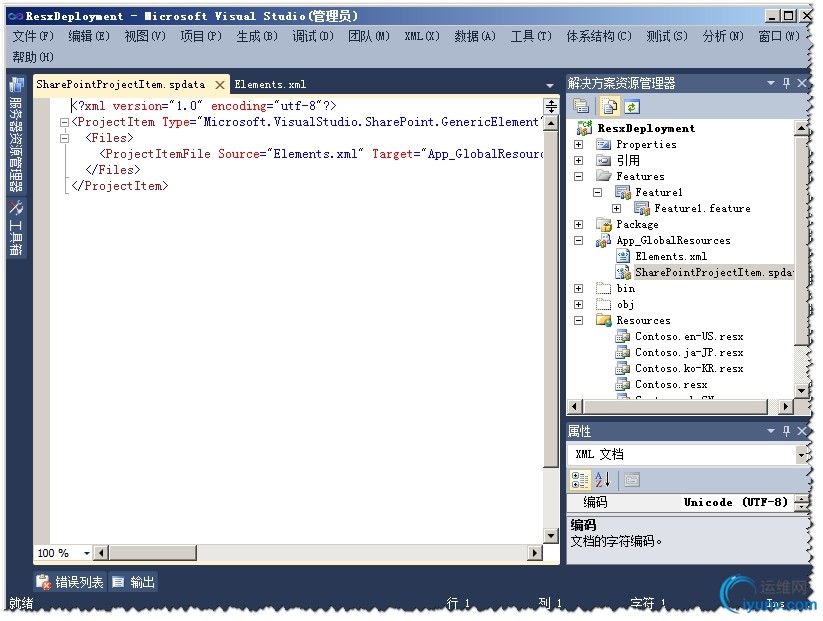
Task: Expand the Properties node
Action: 578,144
